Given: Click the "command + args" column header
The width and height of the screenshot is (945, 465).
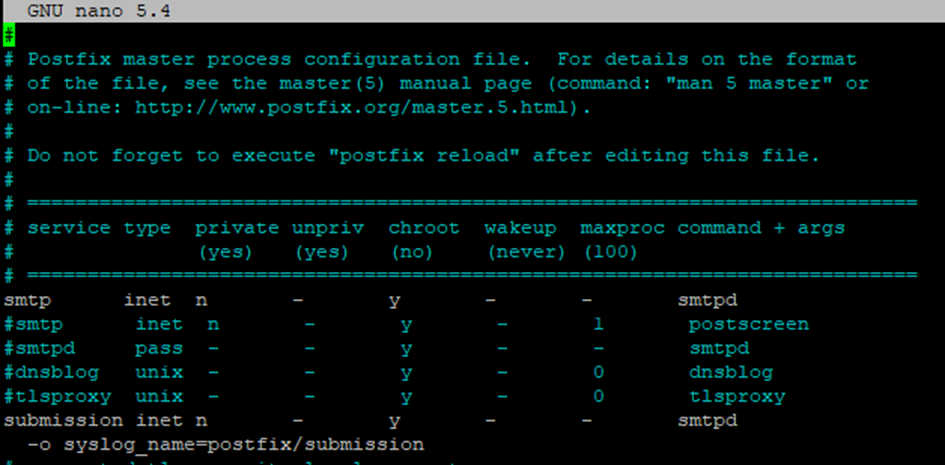Looking at the screenshot, I should [x=761, y=228].
